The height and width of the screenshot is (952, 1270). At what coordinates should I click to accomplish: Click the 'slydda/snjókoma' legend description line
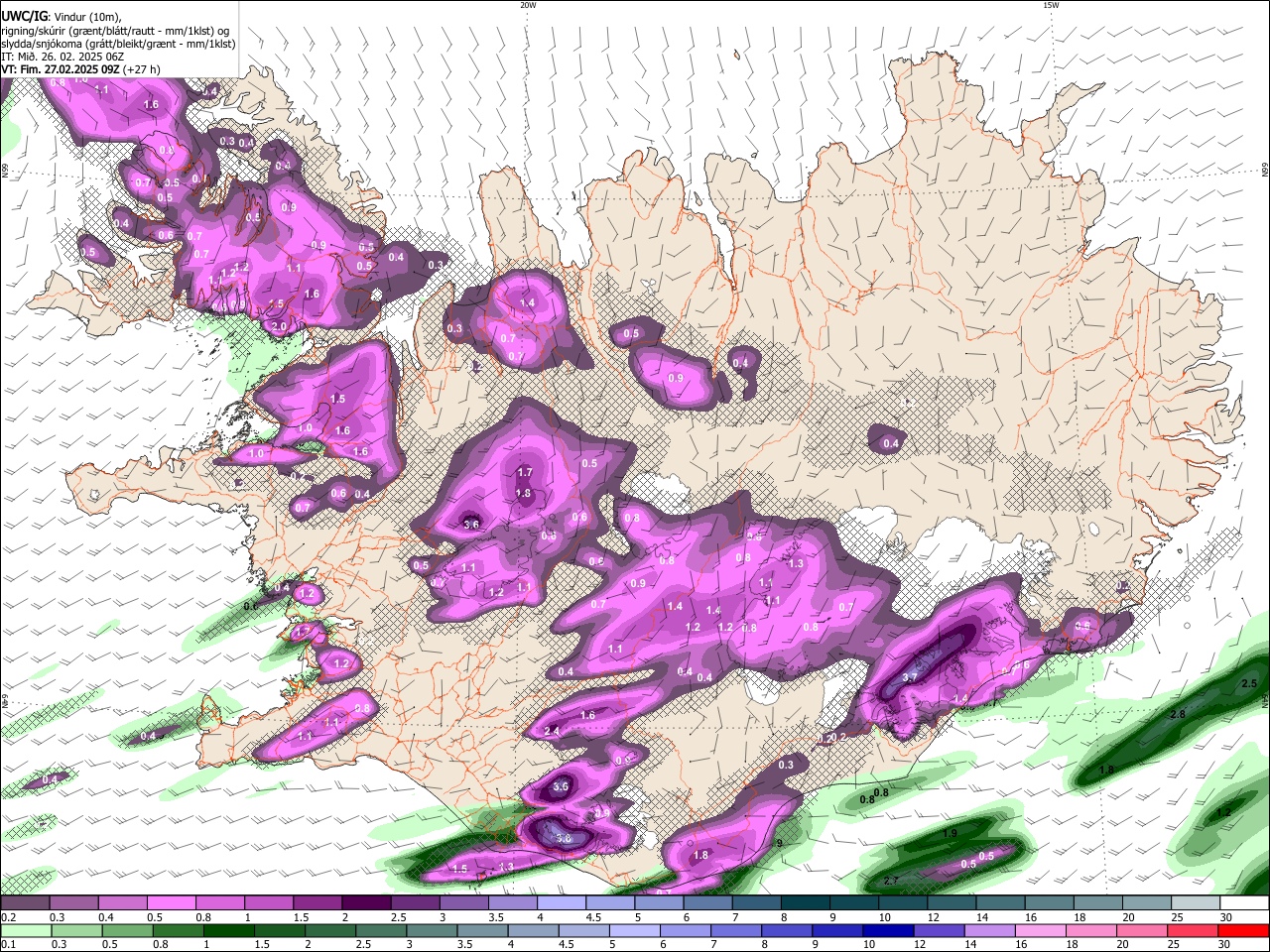pos(118,44)
